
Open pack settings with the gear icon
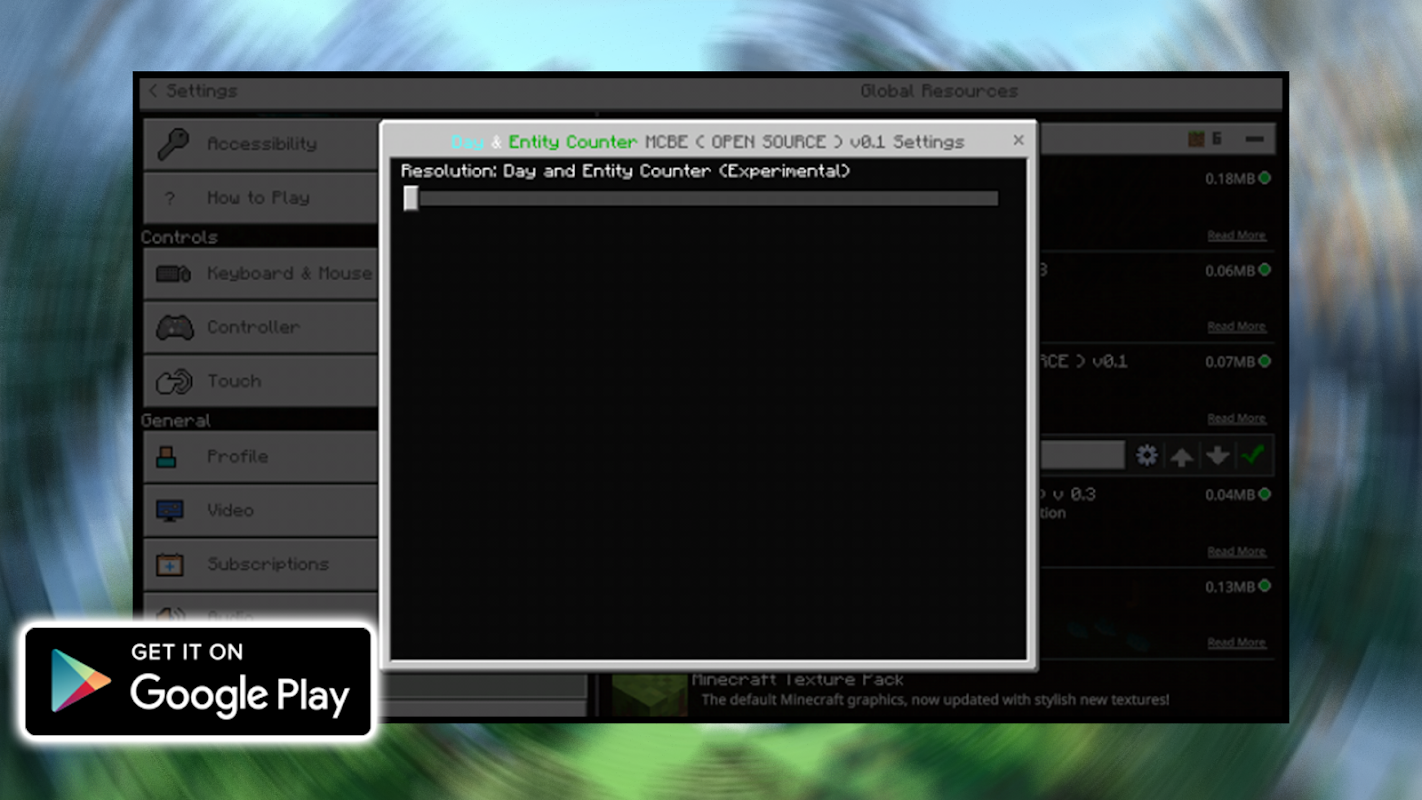[1147, 456]
